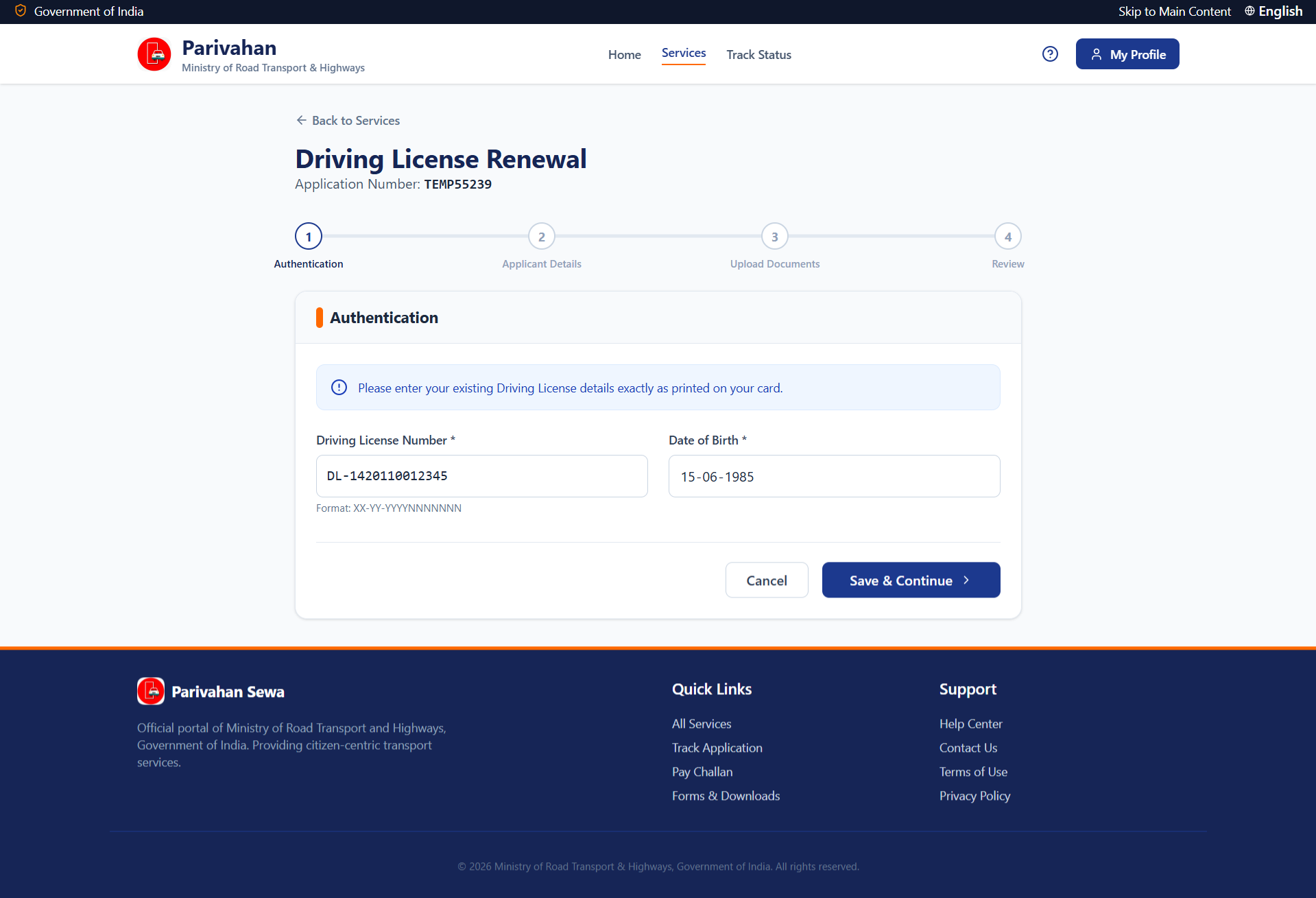1316x898 pixels.
Task: Click the Parivahan Sewa footer logo
Action: click(x=151, y=691)
